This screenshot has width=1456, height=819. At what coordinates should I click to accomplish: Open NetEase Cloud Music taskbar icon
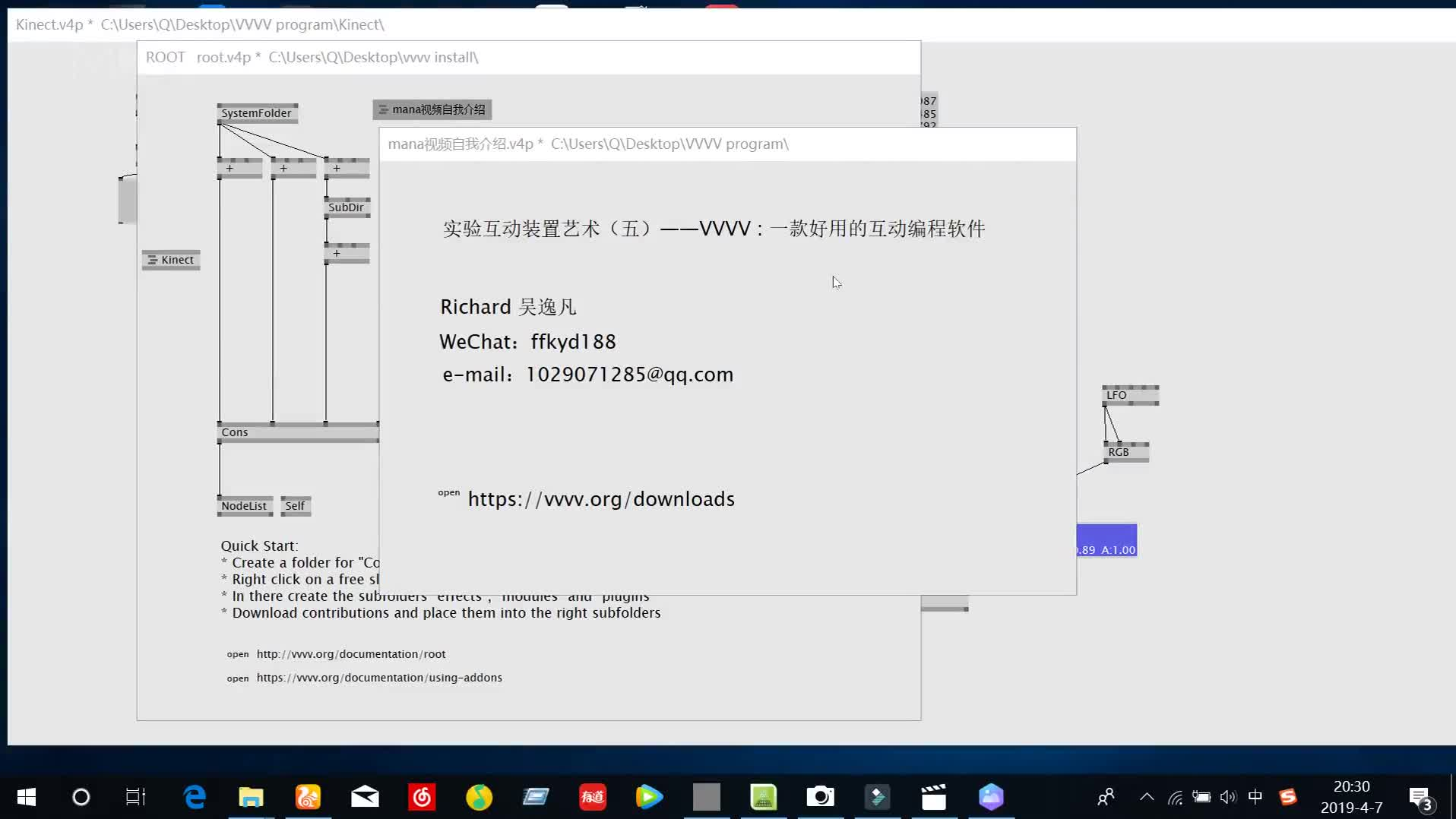[422, 796]
